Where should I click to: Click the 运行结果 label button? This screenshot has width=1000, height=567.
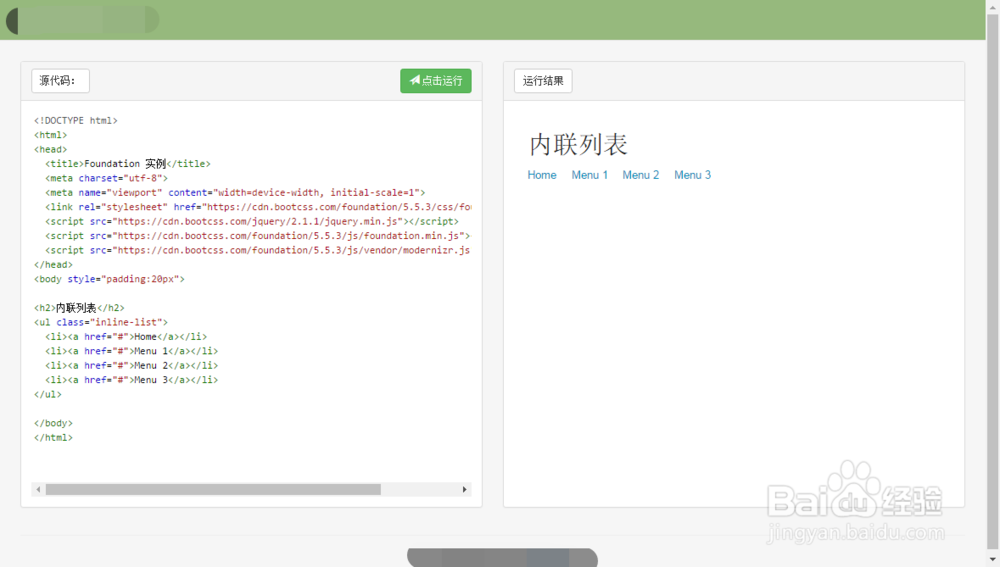[x=543, y=81]
